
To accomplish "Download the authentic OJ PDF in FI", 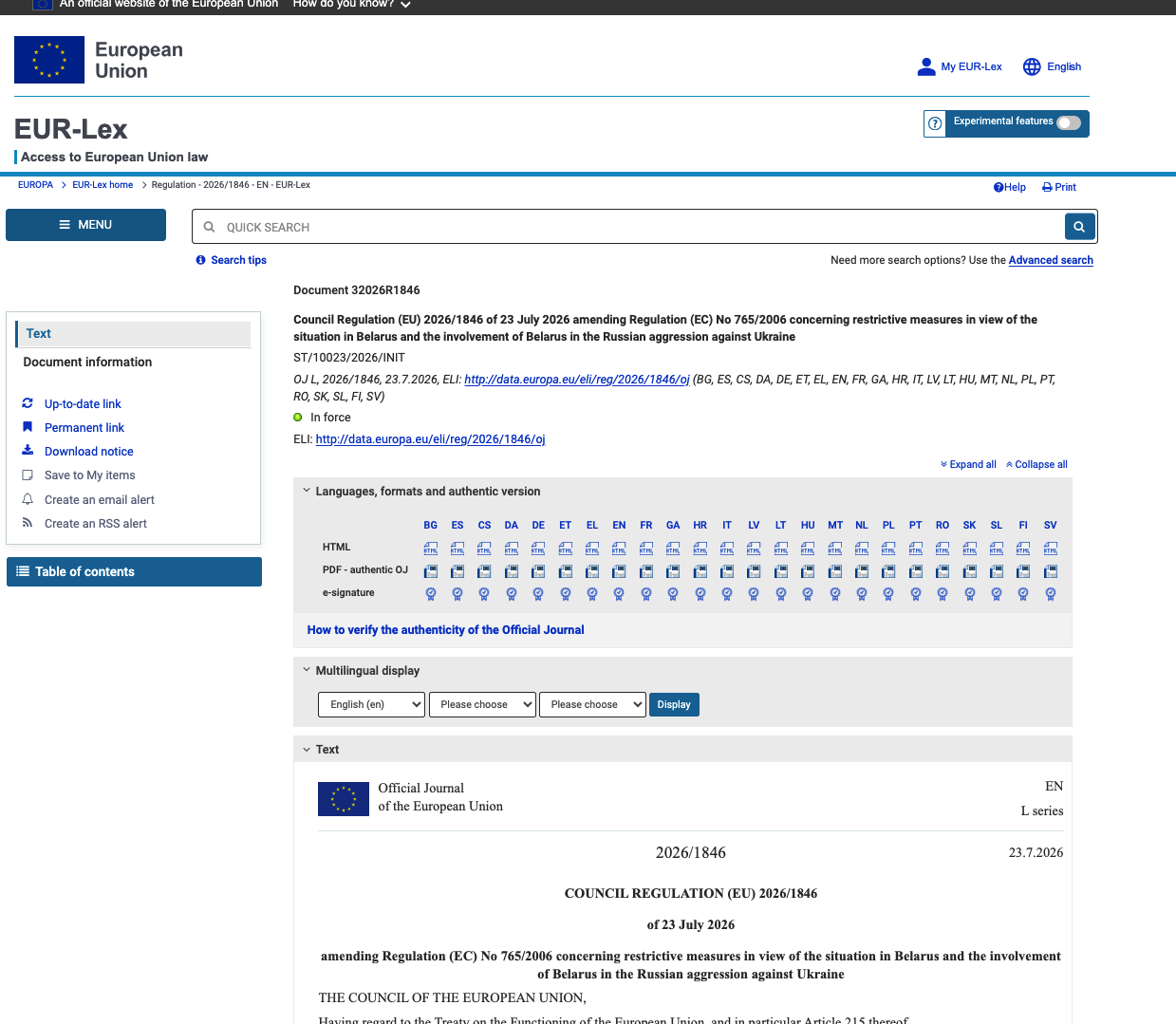I will coord(1023,571).
